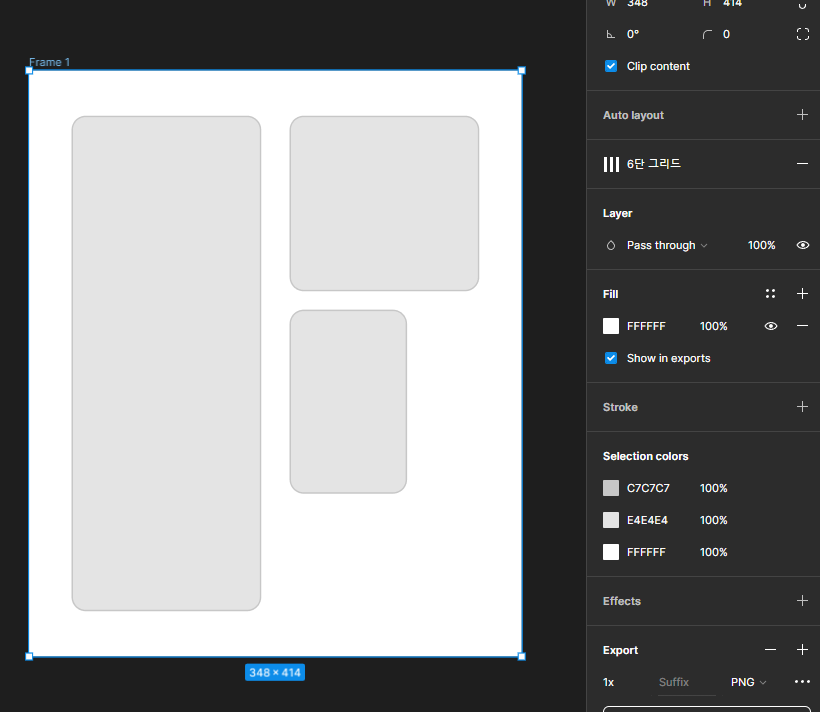Edit the fill opacity 100% field
820x712 pixels.
714,326
